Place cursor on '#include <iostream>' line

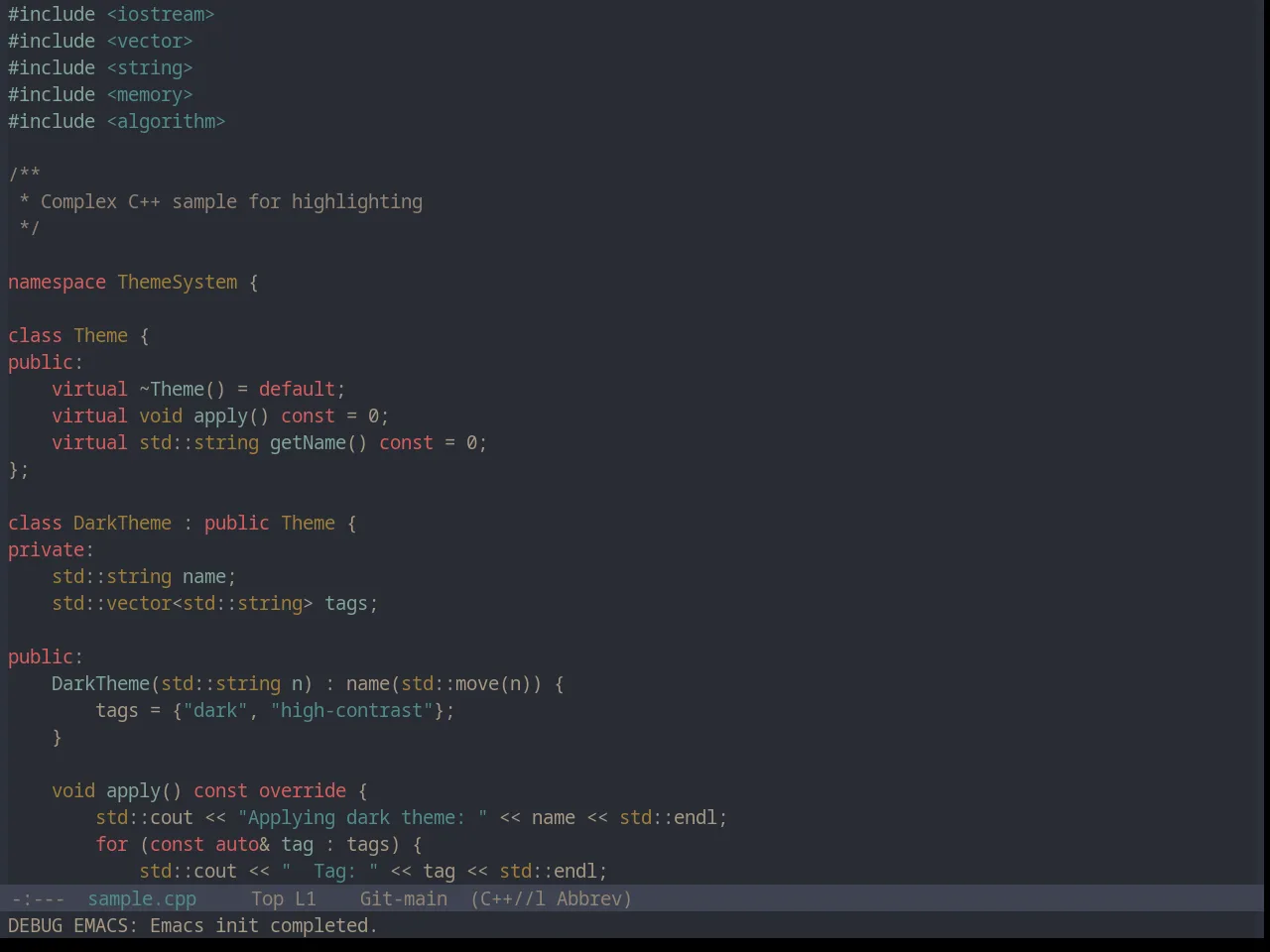(111, 14)
